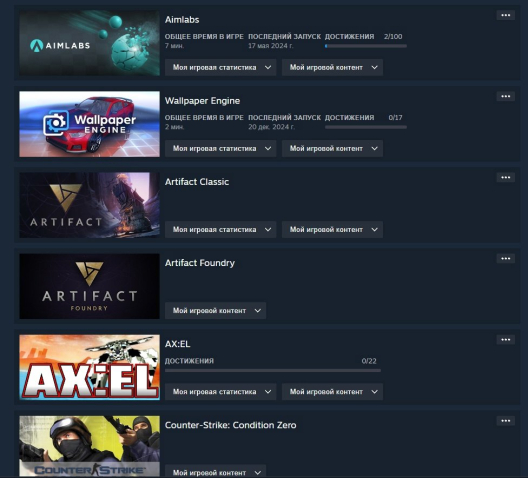This screenshot has width=528, height=478.
Task: Open the Artifact Classic title link
Action: pyautogui.click(x=197, y=182)
